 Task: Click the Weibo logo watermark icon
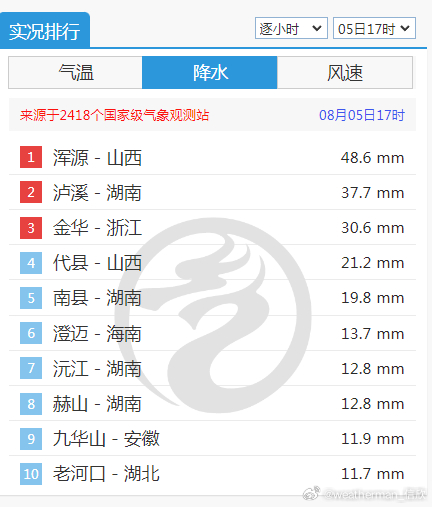tap(312, 494)
